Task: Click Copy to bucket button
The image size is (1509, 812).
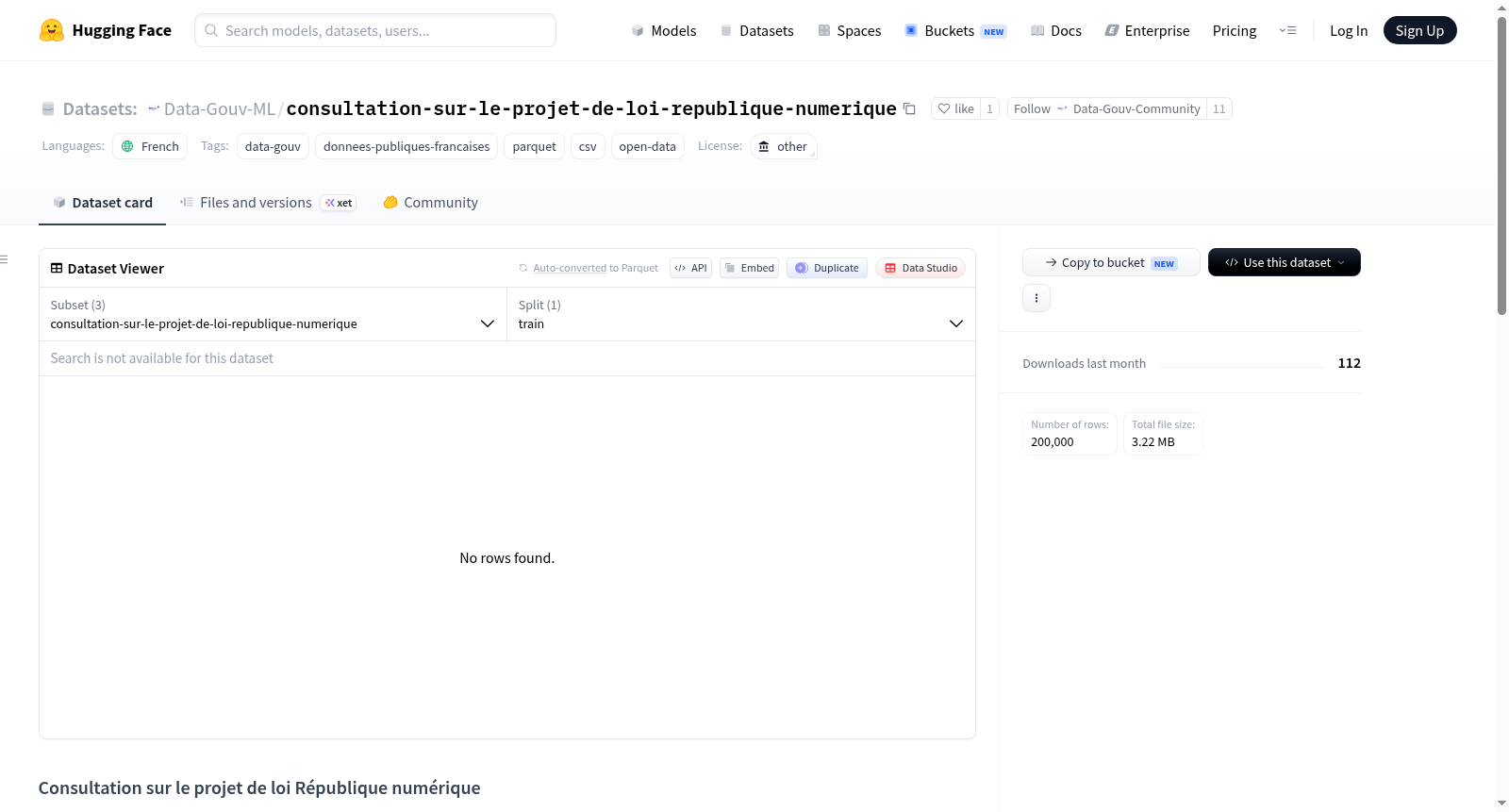Action: point(1111,262)
